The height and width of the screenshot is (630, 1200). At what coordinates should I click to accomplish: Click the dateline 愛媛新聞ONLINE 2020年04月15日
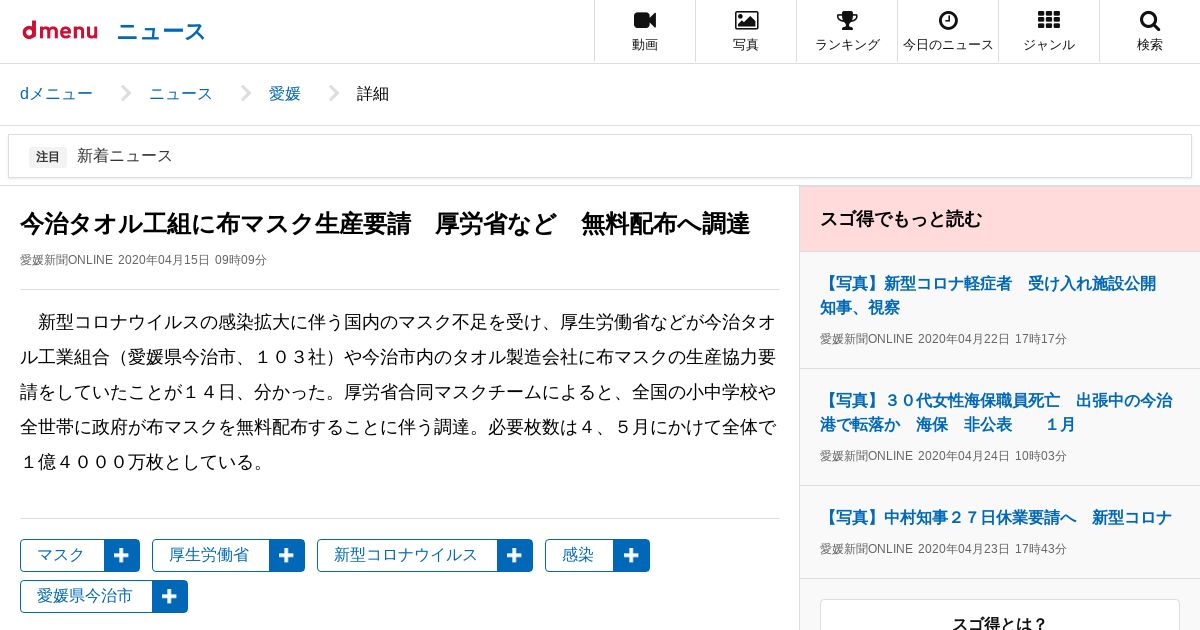(143, 260)
